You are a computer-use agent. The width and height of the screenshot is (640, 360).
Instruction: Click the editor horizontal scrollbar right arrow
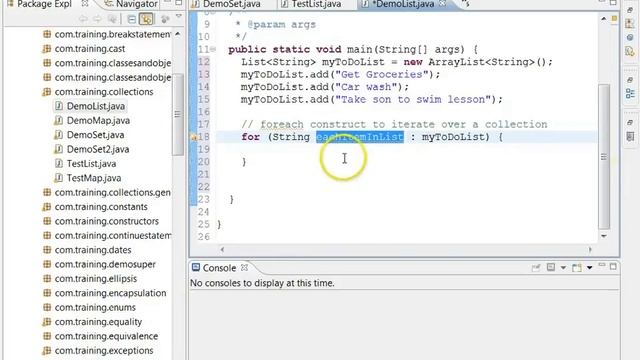590,249
